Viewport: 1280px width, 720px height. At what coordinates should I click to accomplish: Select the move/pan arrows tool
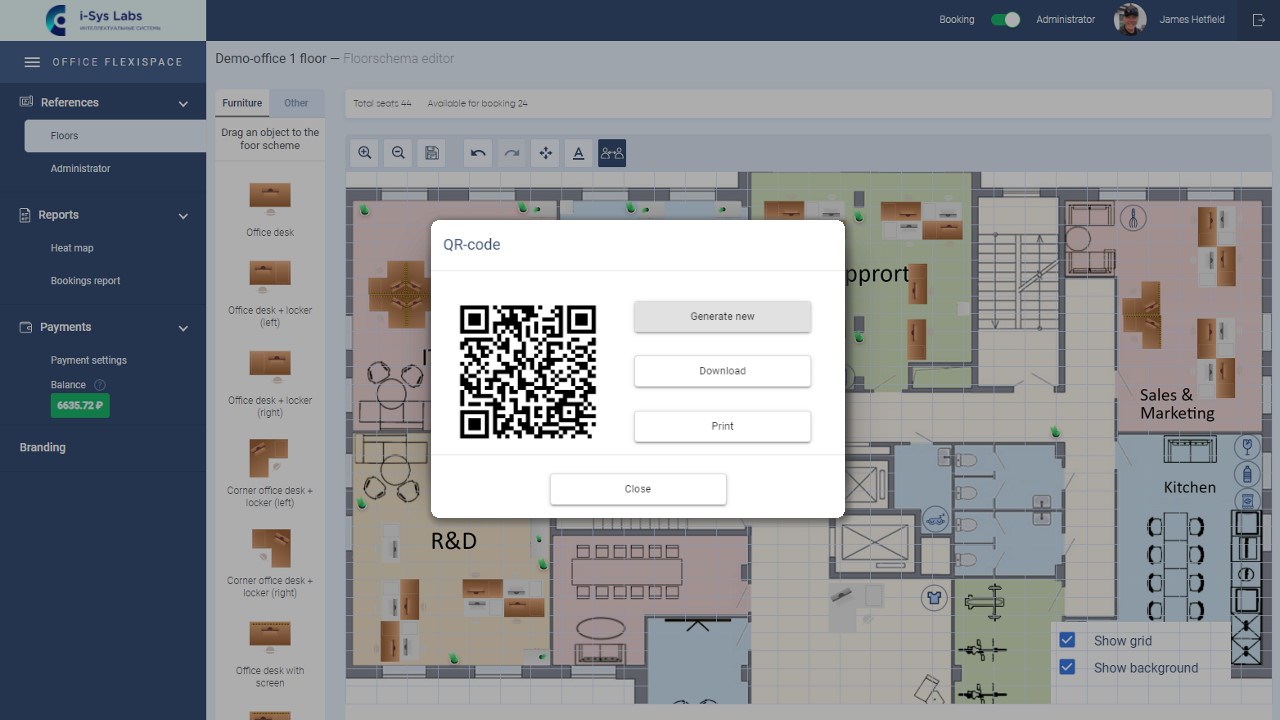point(546,153)
